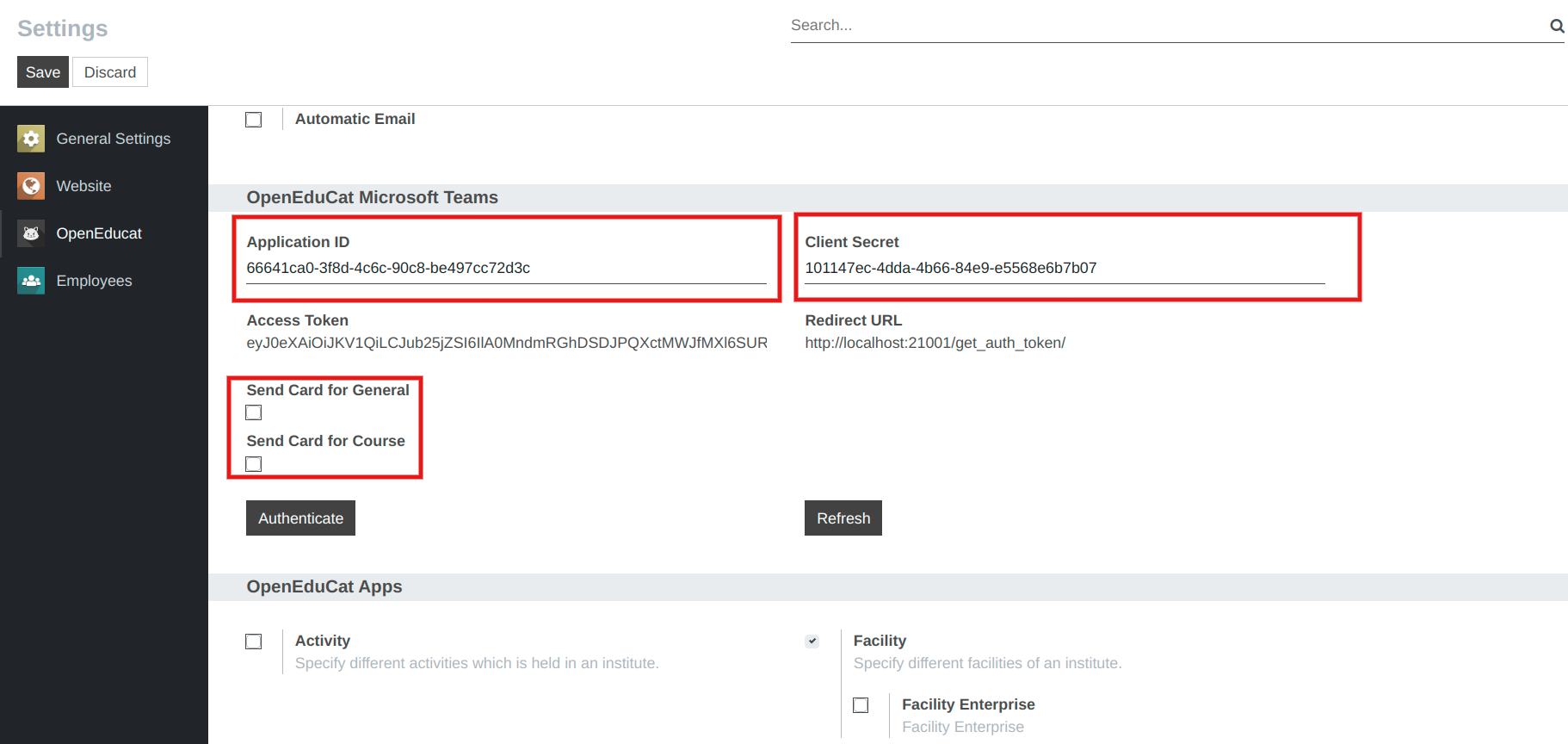
Task: Click the Settings page title
Action: click(x=63, y=28)
